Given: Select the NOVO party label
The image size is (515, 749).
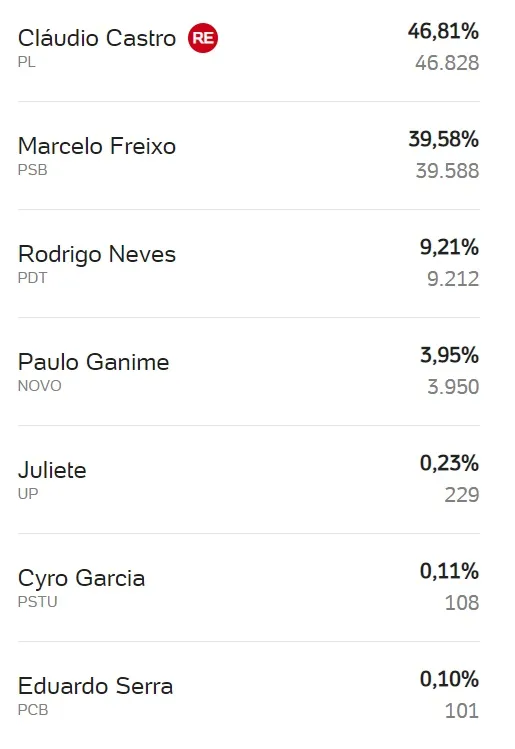Looking at the screenshot, I should coord(40,386).
